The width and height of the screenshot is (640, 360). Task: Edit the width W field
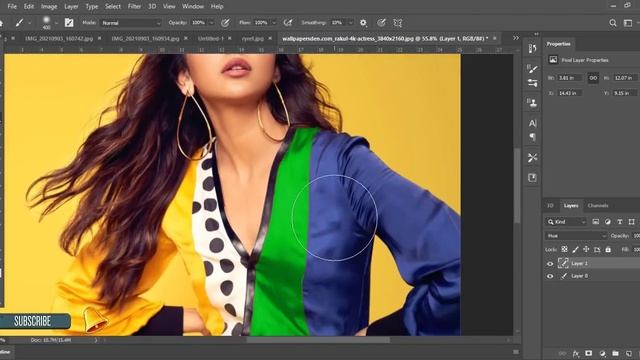coord(570,78)
